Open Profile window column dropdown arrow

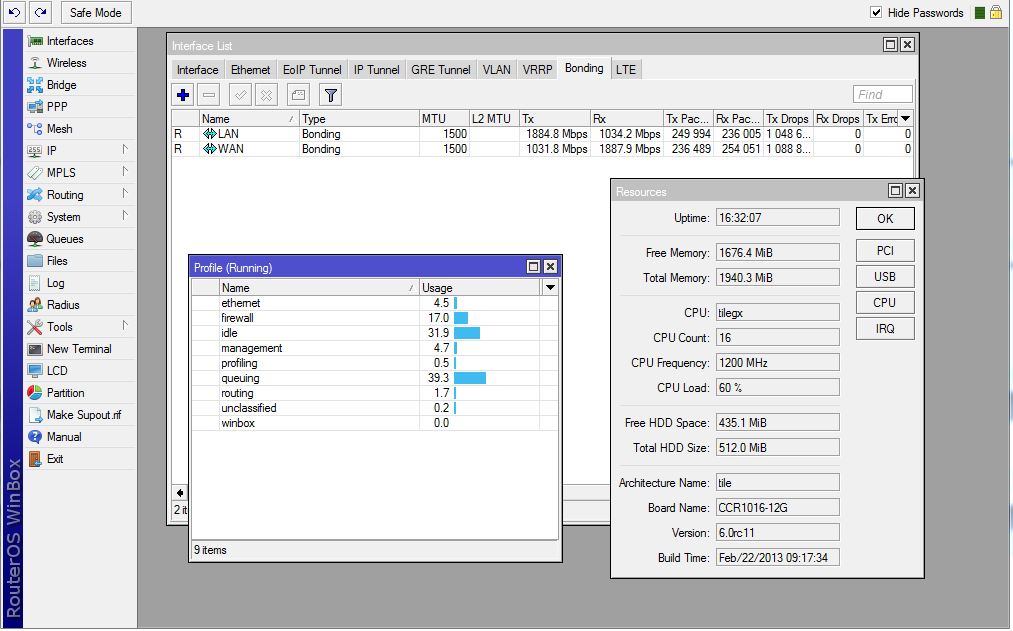(550, 287)
